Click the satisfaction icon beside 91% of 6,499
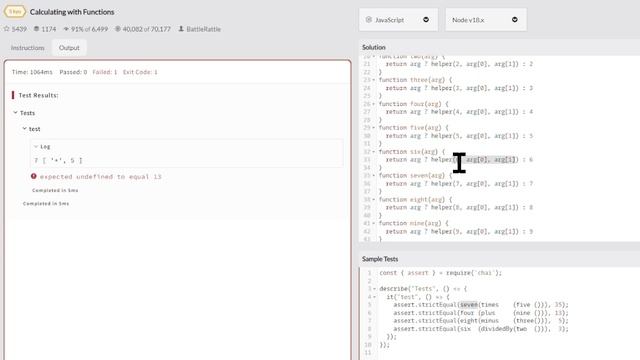This screenshot has width=640, height=360. pyautogui.click(x=66, y=29)
